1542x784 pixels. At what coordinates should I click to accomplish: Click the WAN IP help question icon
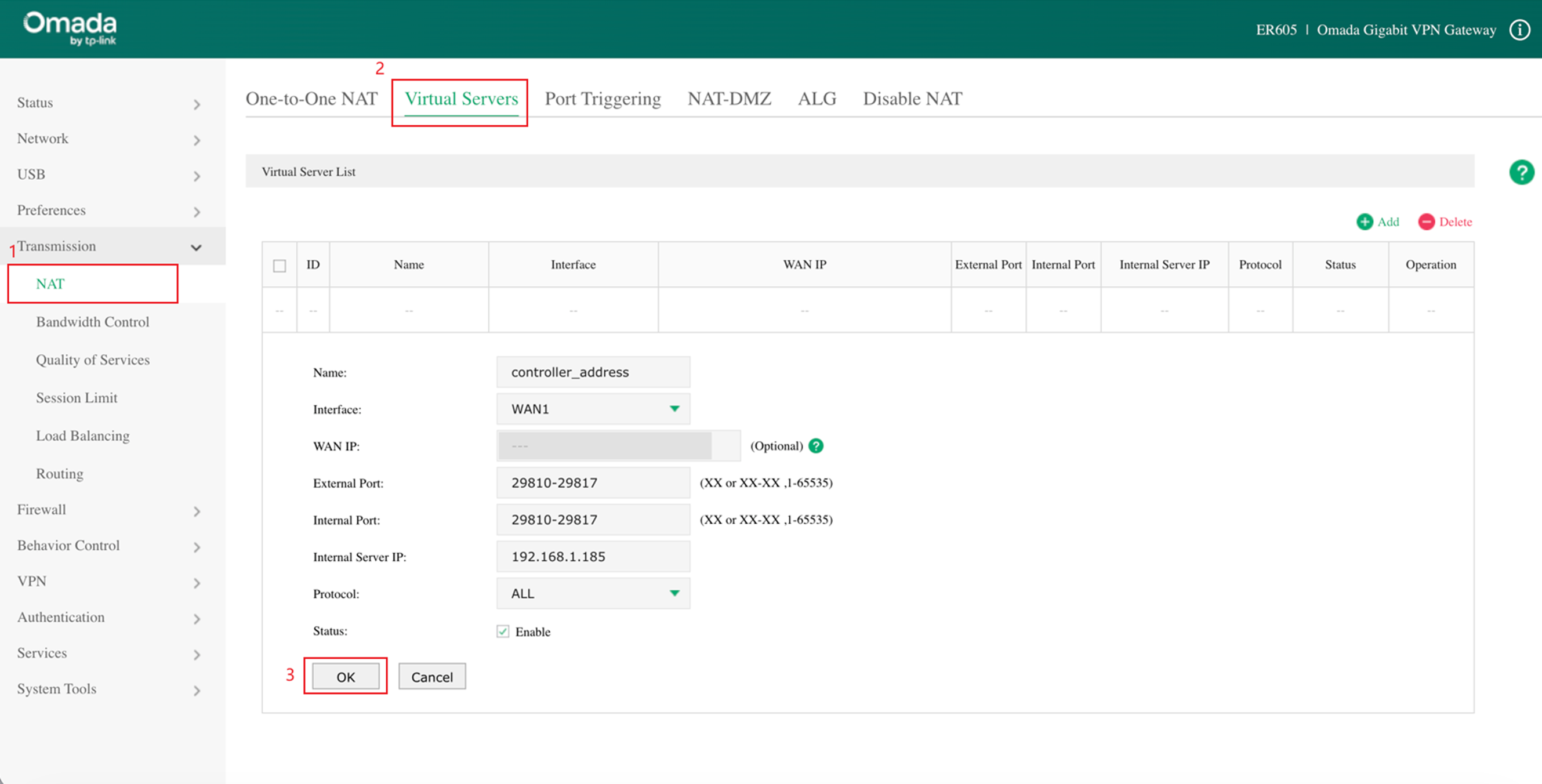(x=816, y=446)
